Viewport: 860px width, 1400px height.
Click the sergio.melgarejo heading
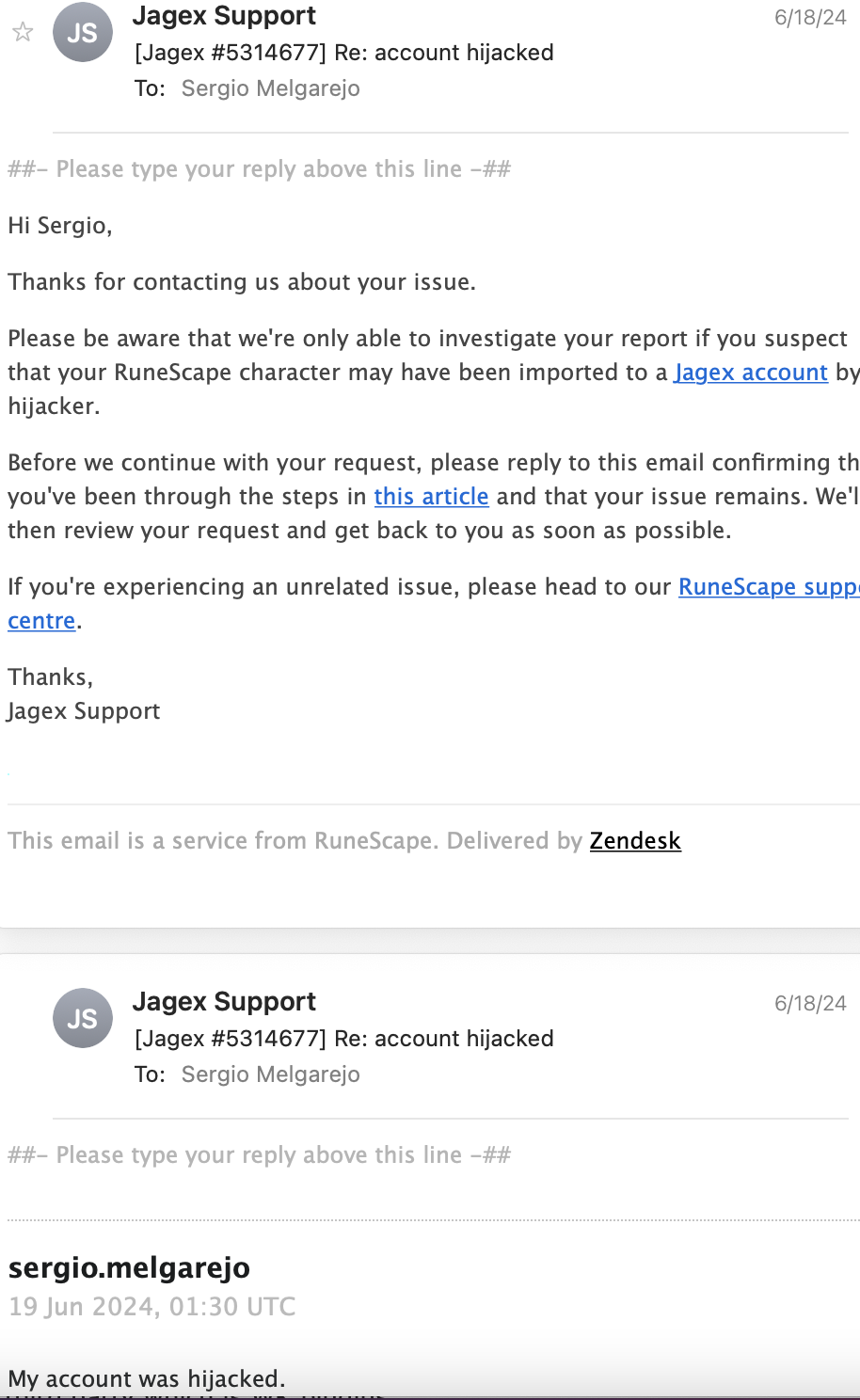click(x=129, y=1268)
